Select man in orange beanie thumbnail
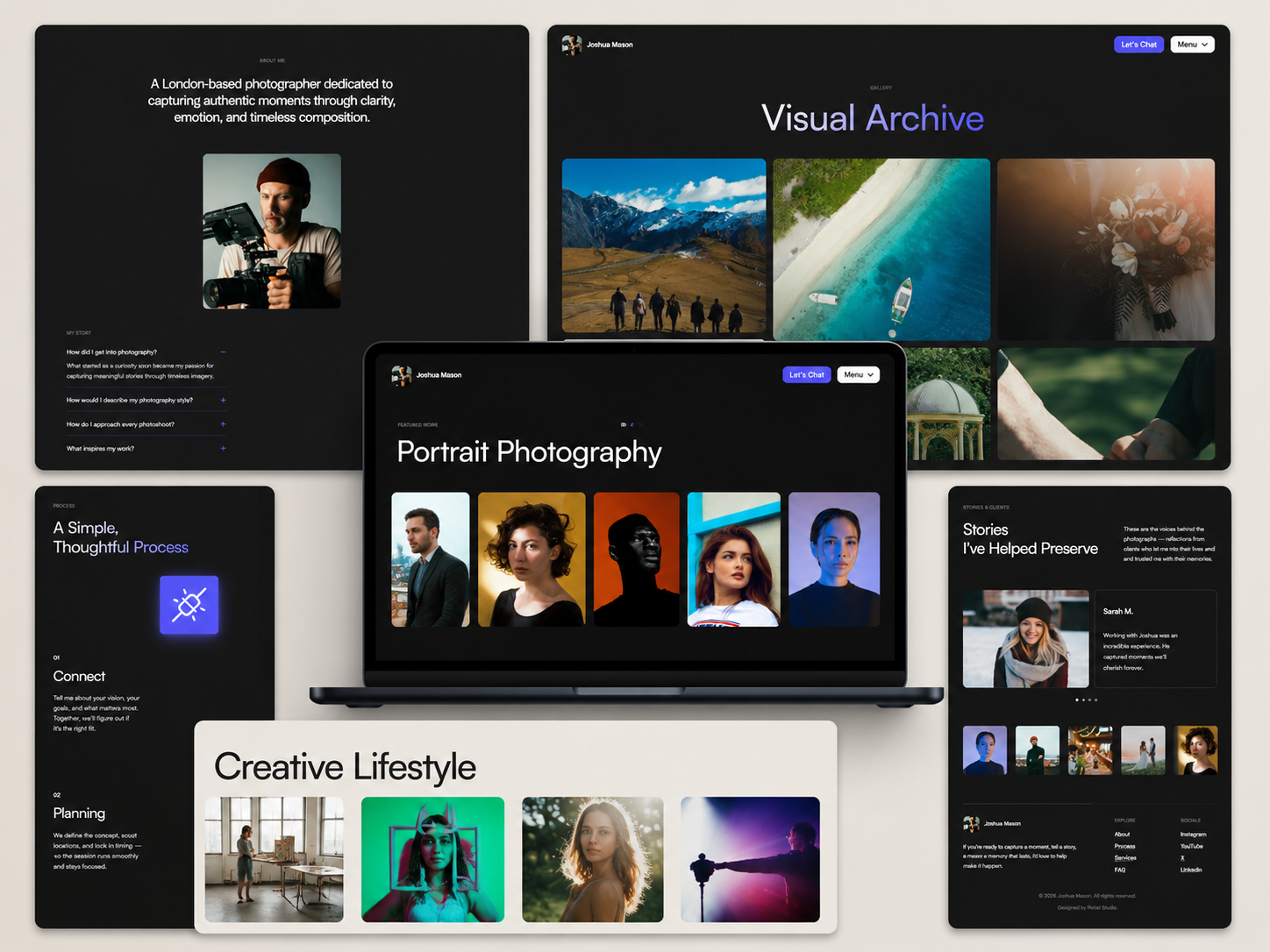 tap(1038, 750)
